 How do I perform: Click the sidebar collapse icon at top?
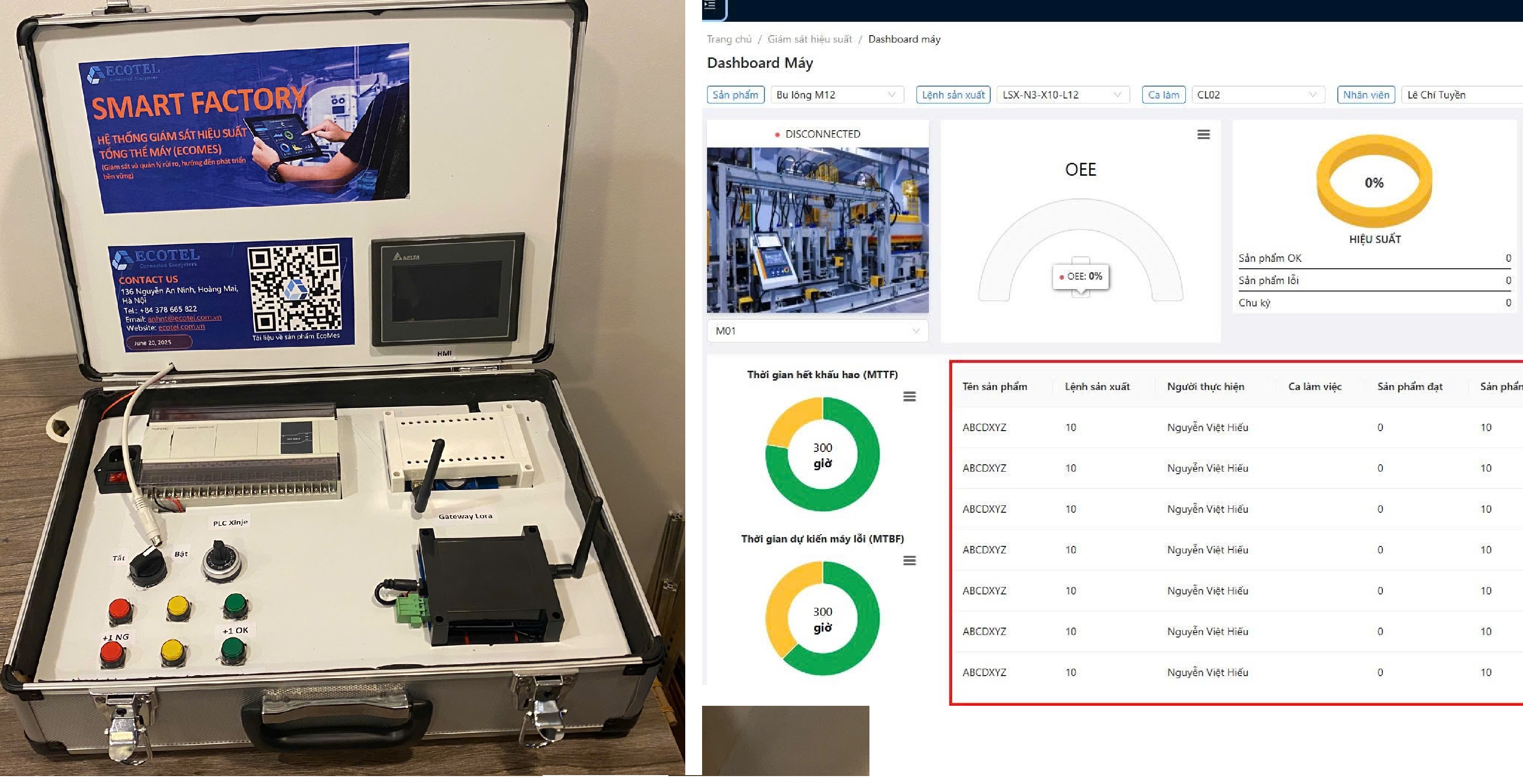710,5
